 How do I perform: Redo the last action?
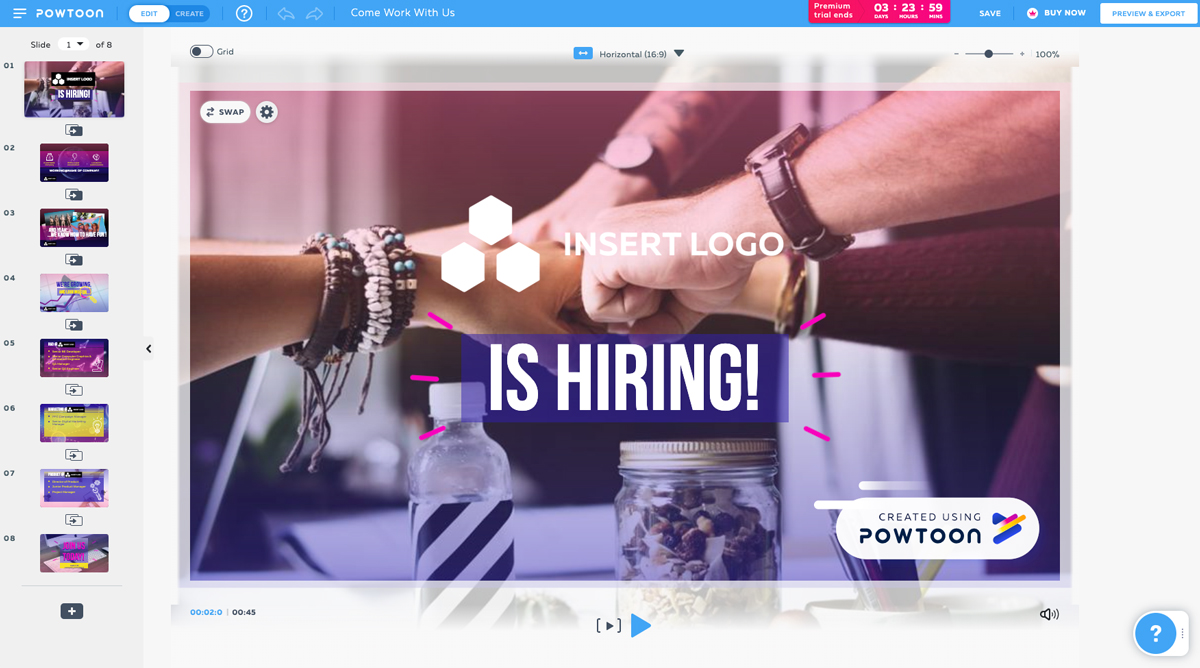(314, 13)
